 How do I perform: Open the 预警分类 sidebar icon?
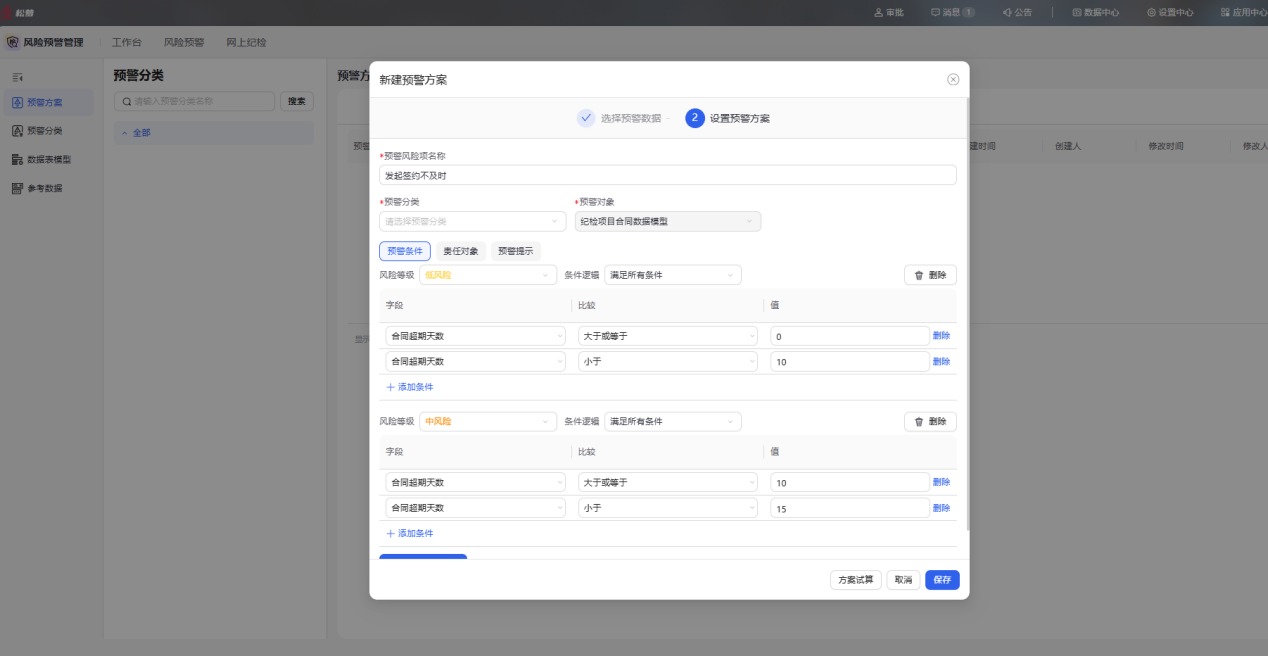18,130
